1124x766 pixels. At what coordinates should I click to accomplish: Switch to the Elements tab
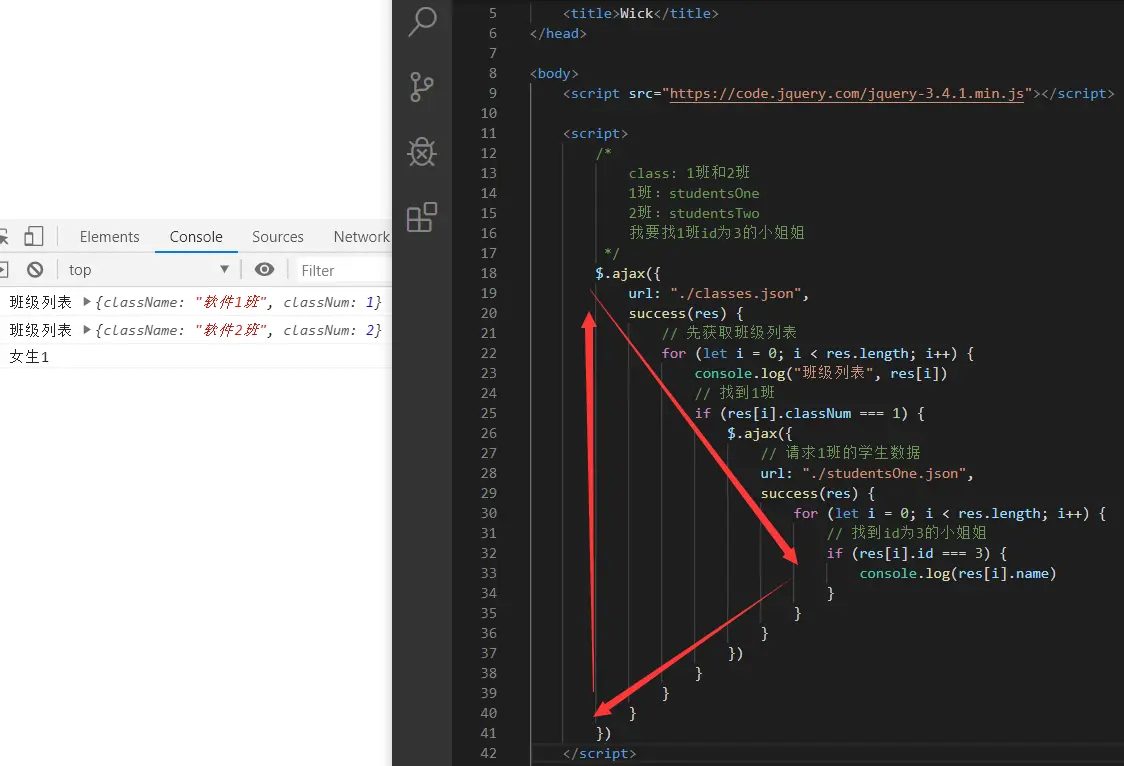click(x=110, y=236)
